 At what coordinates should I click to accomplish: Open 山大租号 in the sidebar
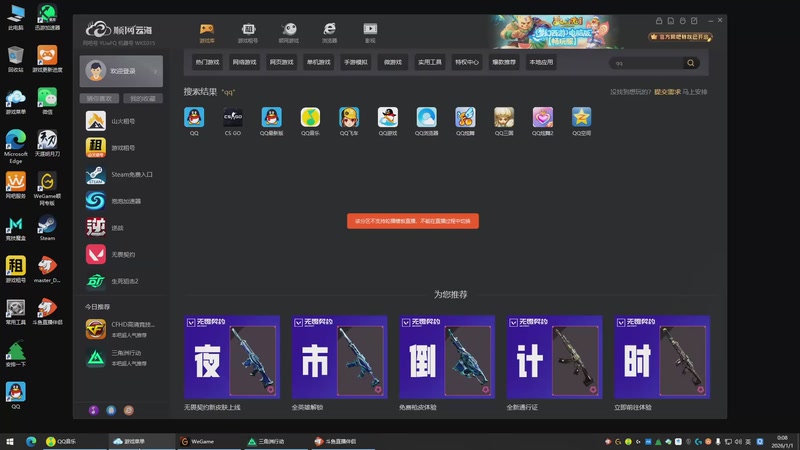(121, 121)
